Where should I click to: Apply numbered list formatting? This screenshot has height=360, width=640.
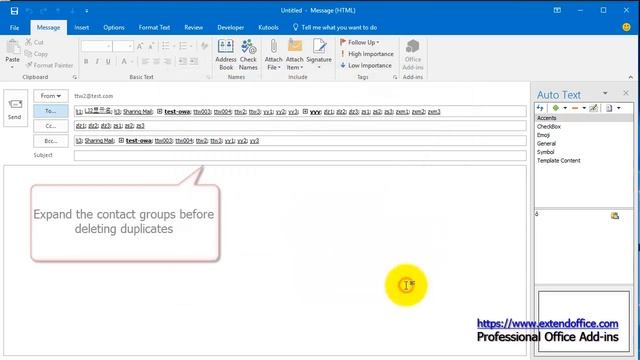[x=183, y=46]
